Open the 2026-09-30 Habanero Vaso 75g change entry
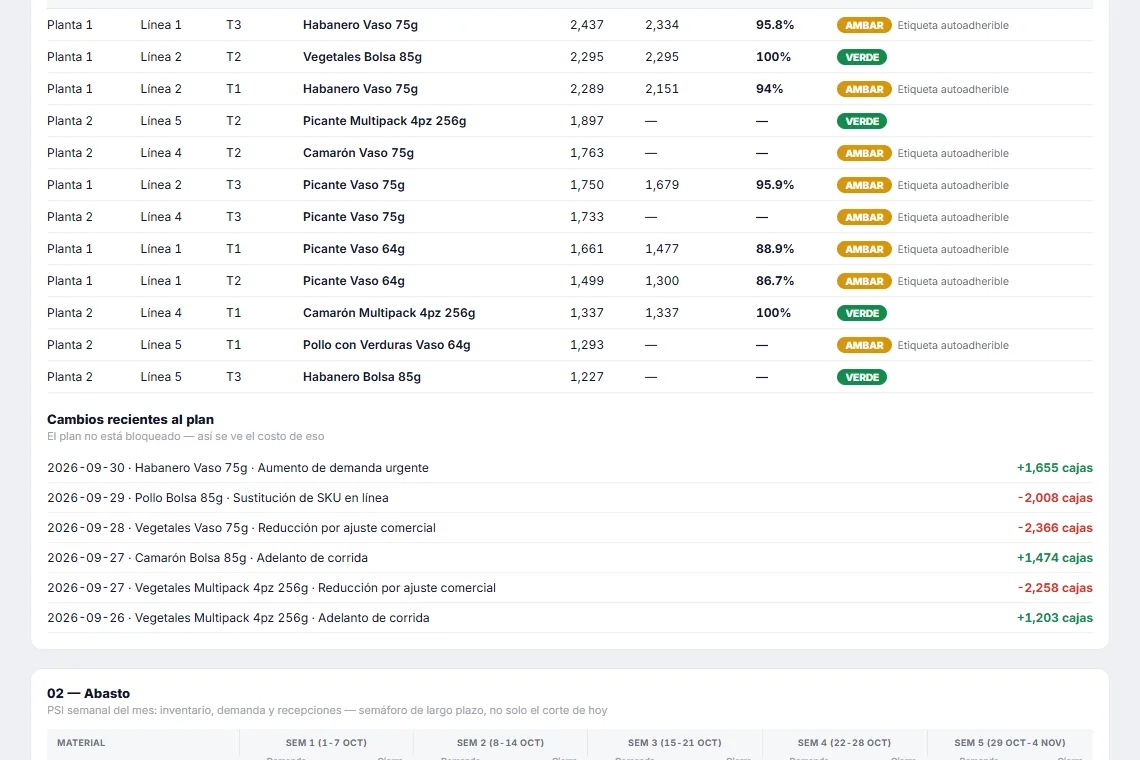The image size is (1140, 760). click(570, 468)
